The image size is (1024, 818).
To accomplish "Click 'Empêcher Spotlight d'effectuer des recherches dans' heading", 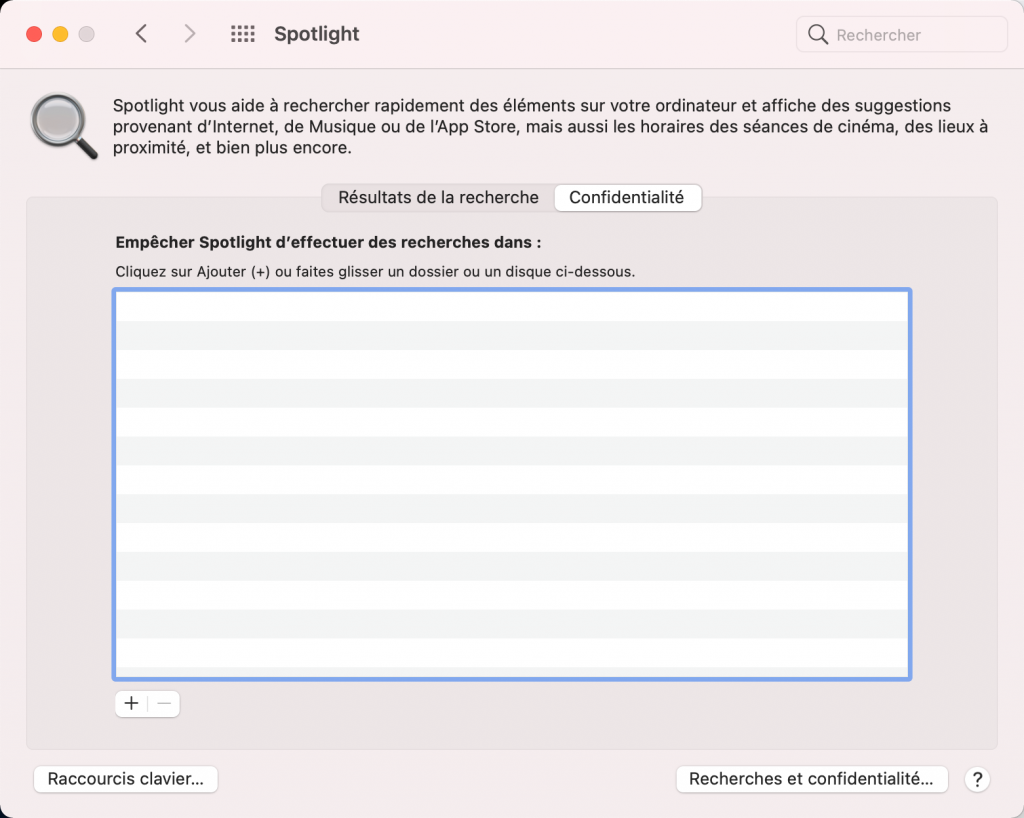I will (328, 242).
